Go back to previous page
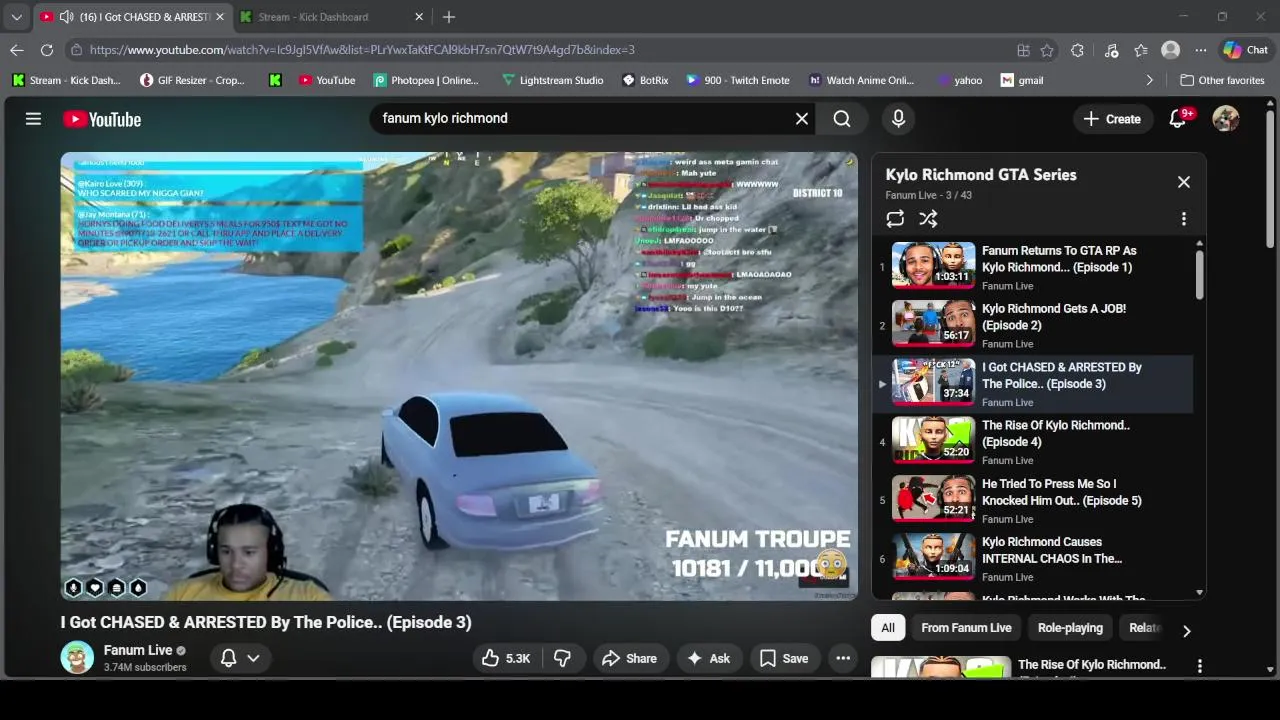 pyautogui.click(x=17, y=50)
